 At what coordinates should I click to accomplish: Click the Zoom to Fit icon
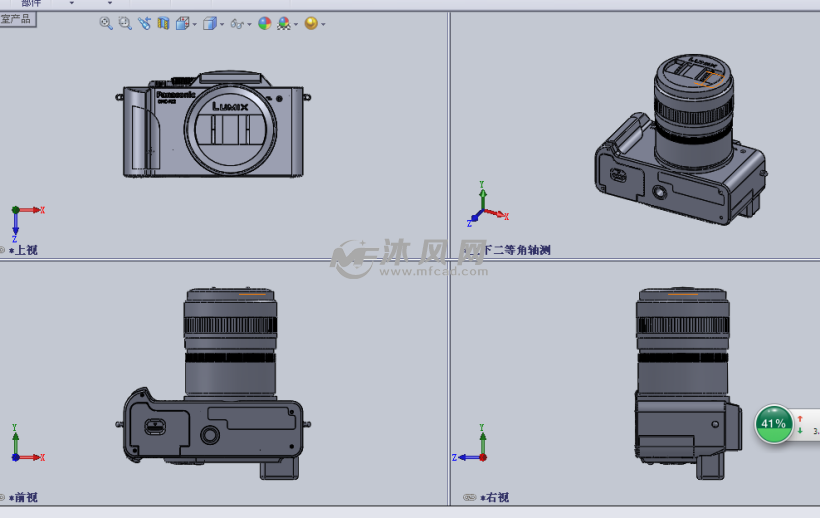point(106,24)
